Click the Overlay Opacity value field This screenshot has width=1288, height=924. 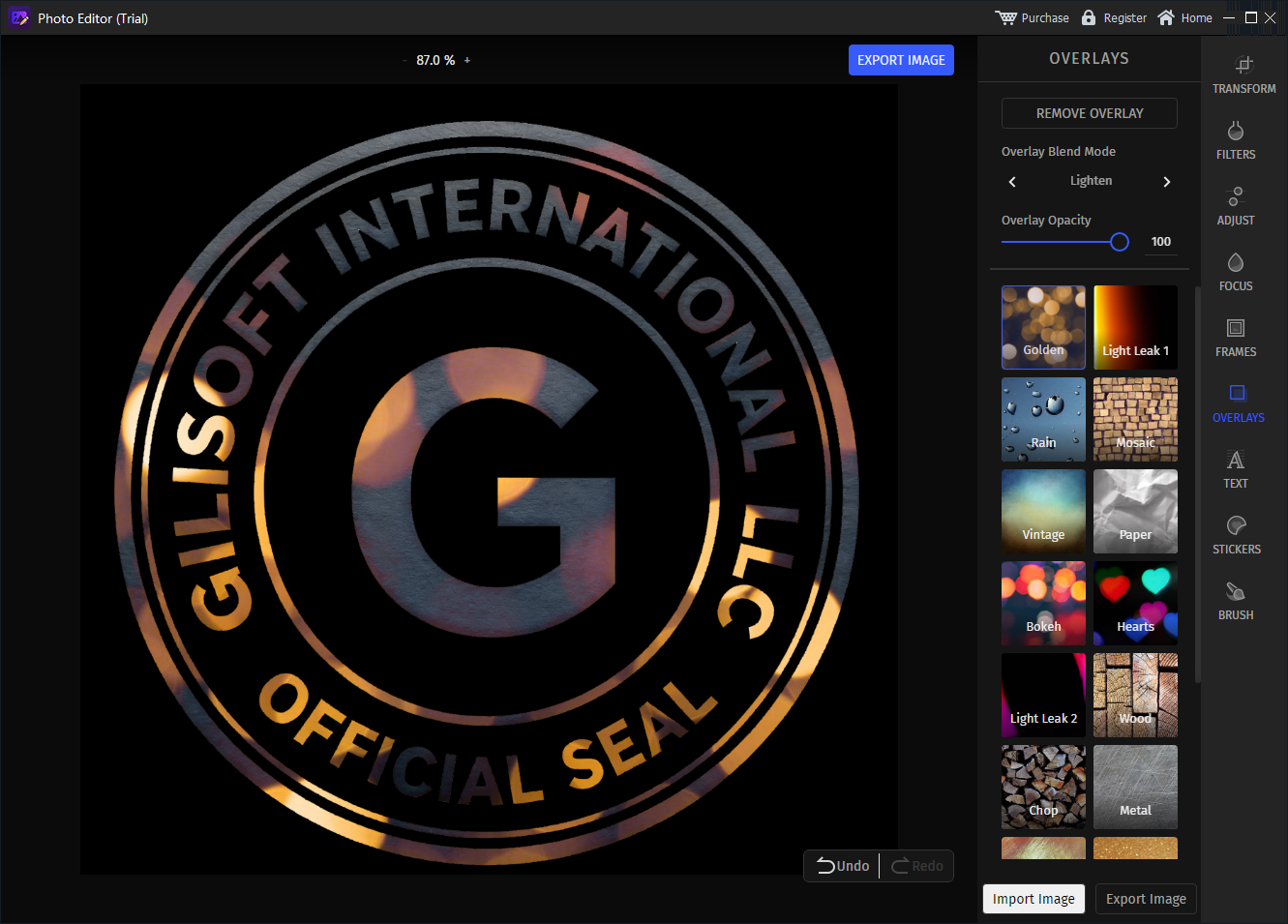[1161, 242]
